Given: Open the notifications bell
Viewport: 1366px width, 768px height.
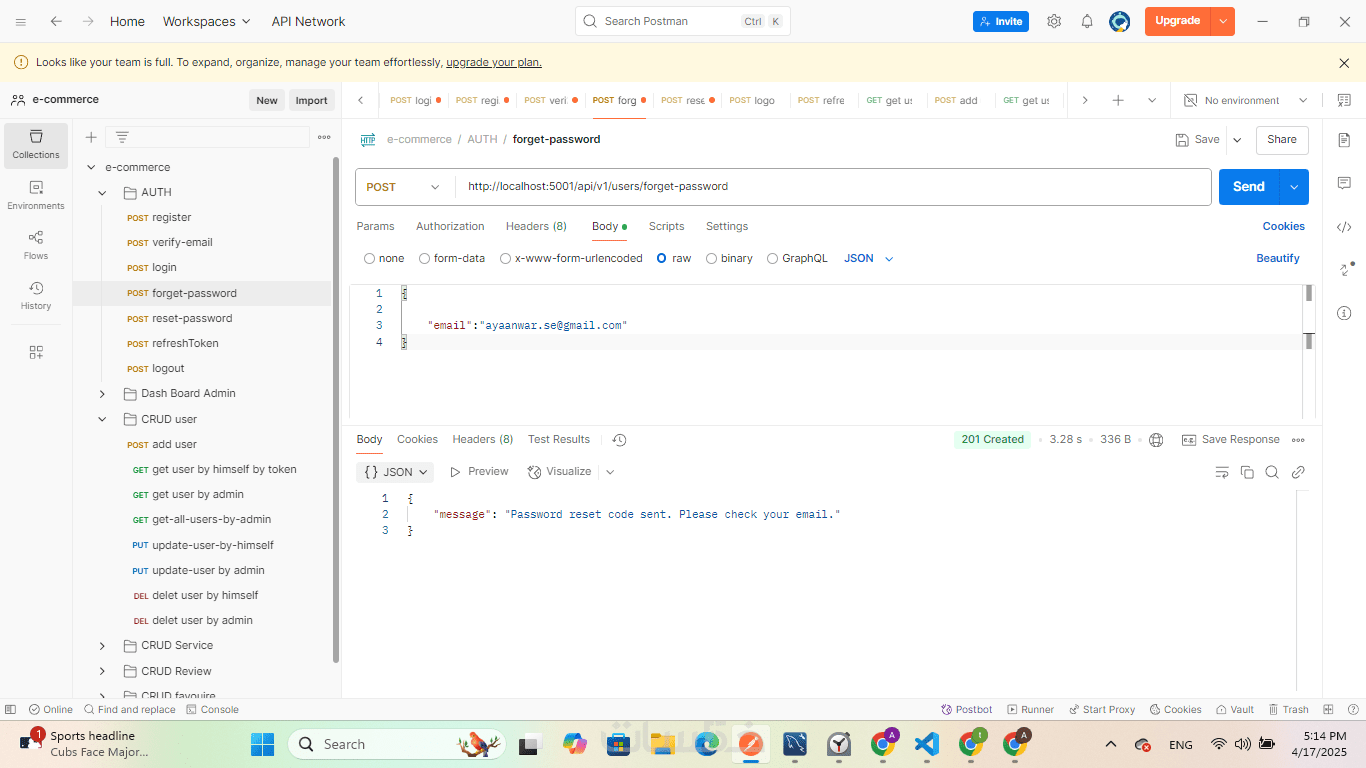Looking at the screenshot, I should coord(1087,21).
